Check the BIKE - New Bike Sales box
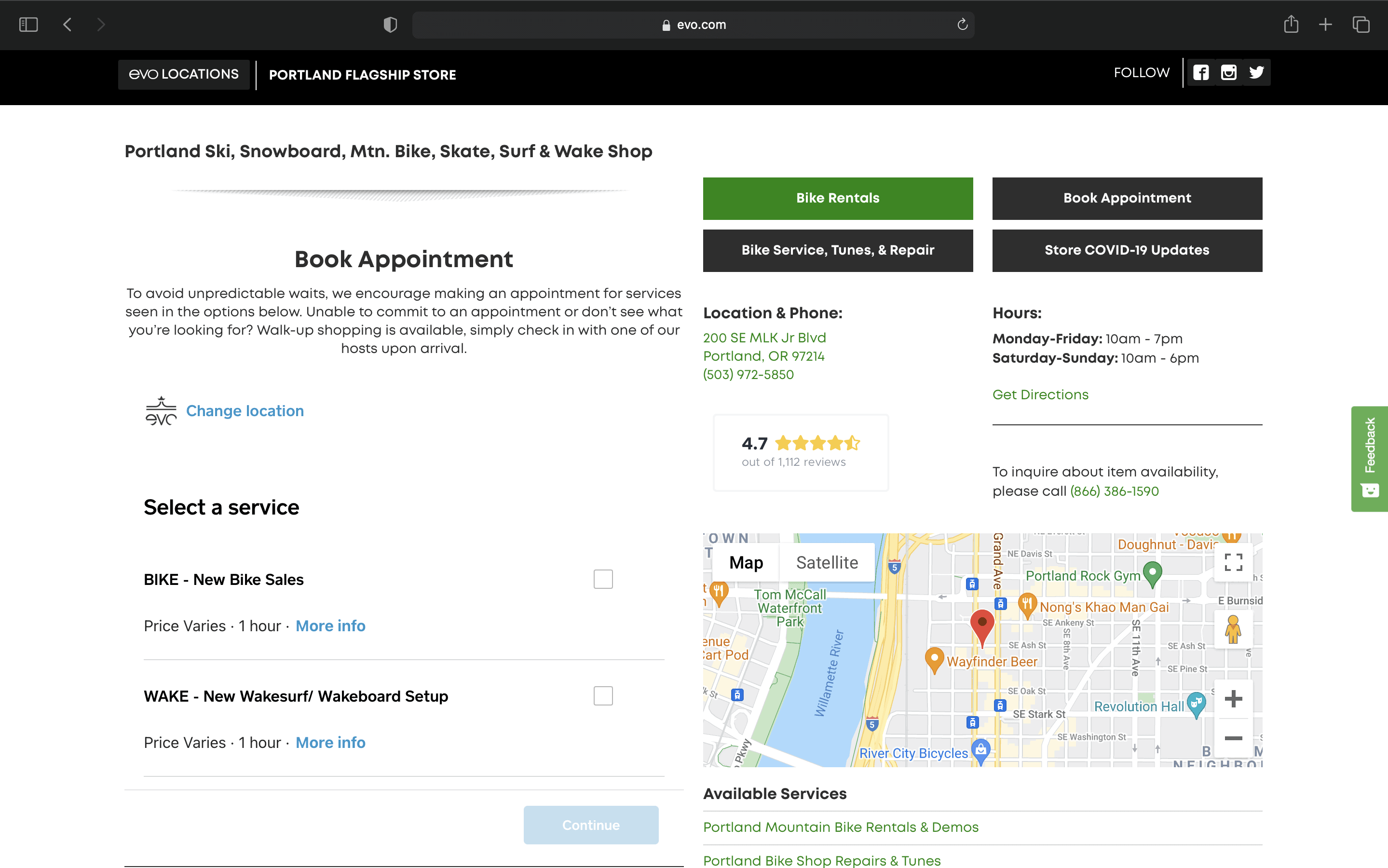 point(603,579)
